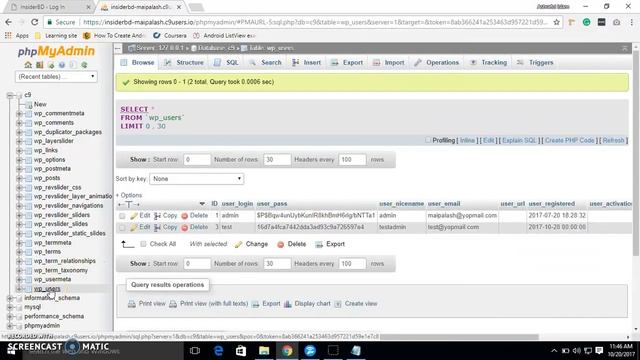Viewport: 640px width, 360px height.
Task: Click the Explain SQL link
Action: 519,140
